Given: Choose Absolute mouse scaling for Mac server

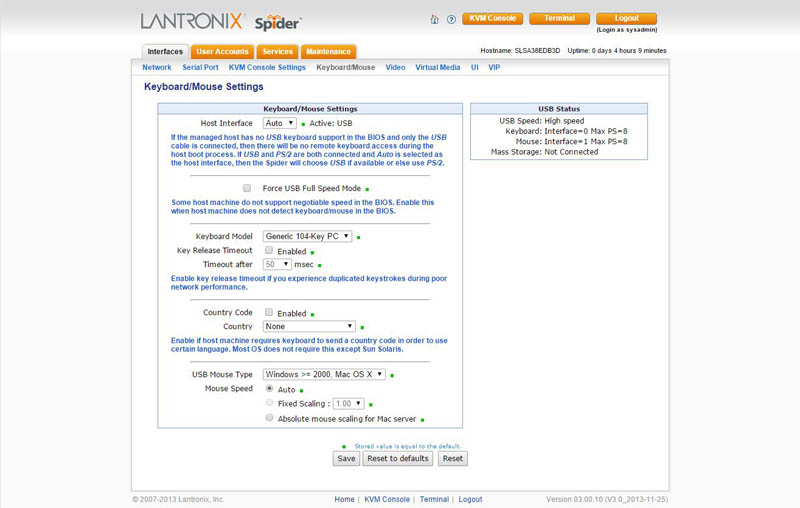Looking at the screenshot, I should 270,419.
